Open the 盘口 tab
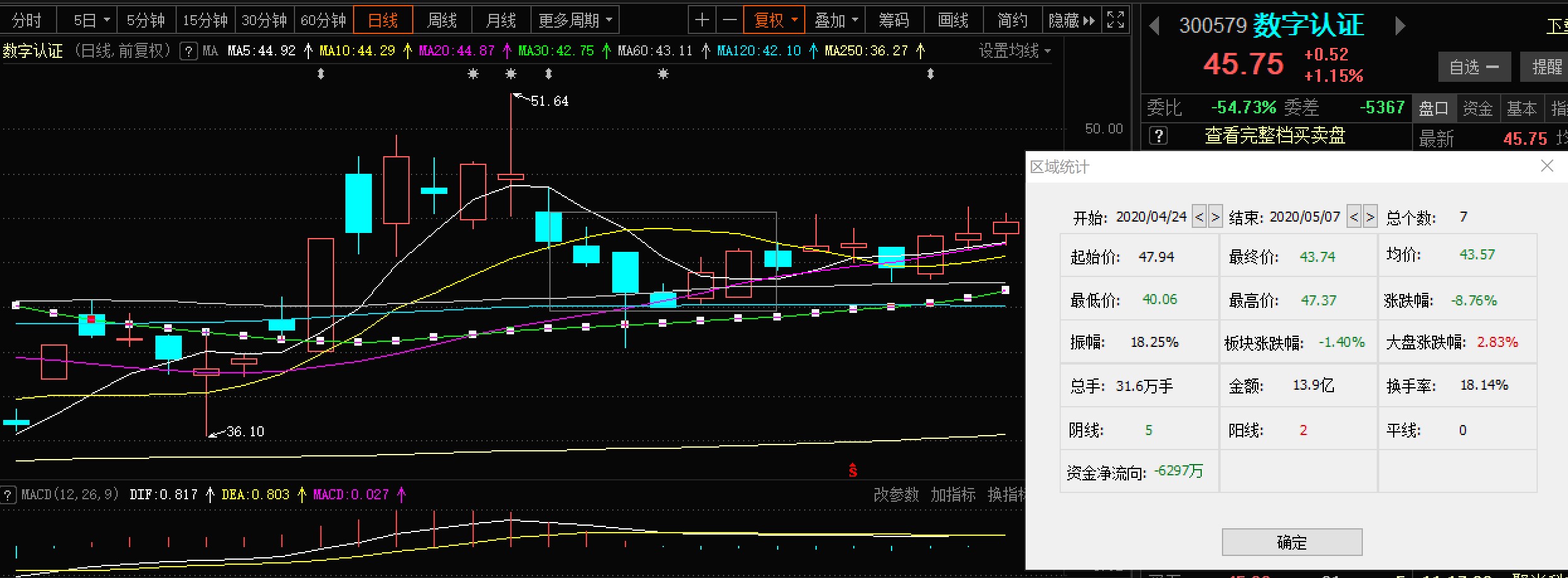The image size is (1568, 578). tap(1434, 108)
